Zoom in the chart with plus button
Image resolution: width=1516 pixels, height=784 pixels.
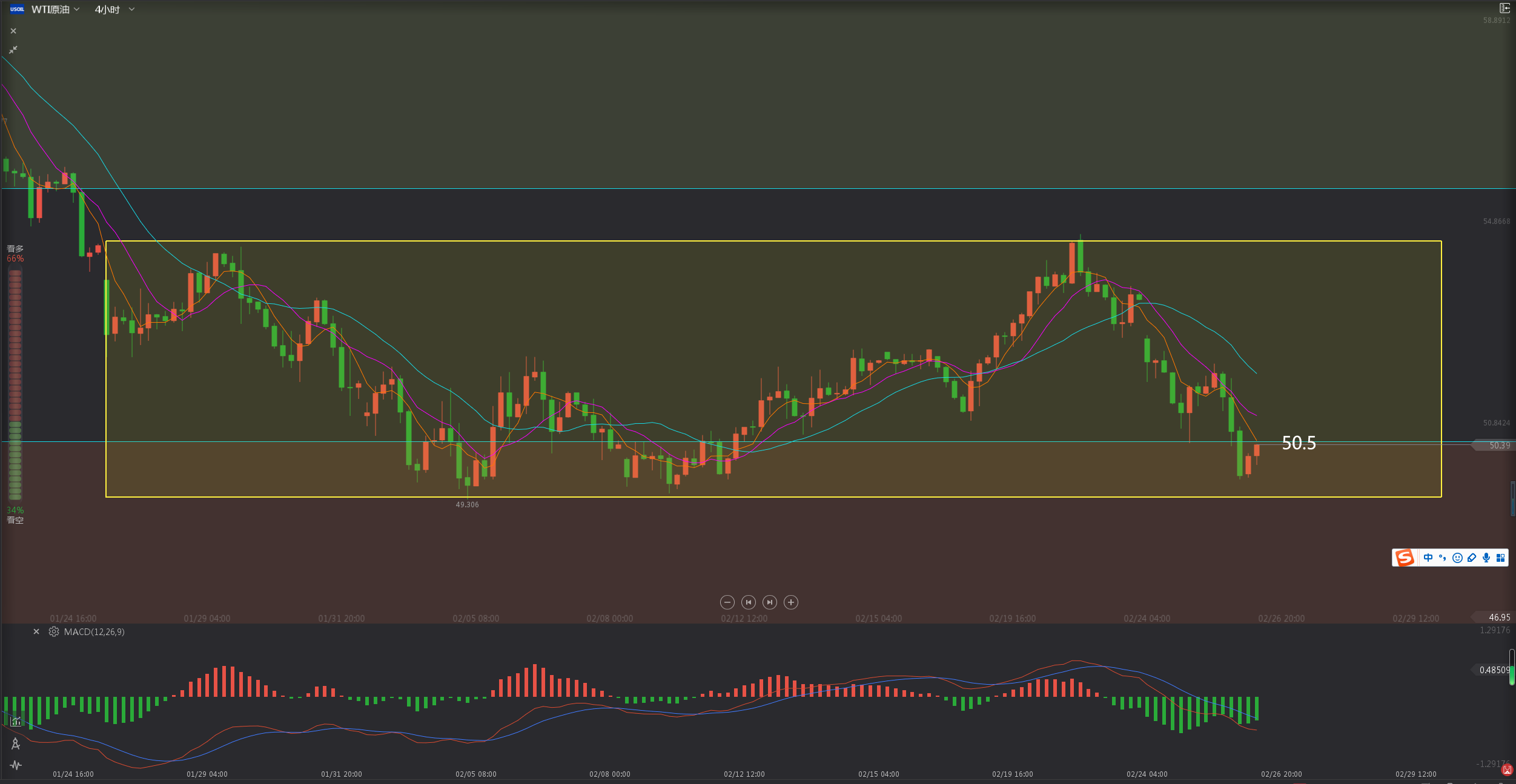coord(791,602)
